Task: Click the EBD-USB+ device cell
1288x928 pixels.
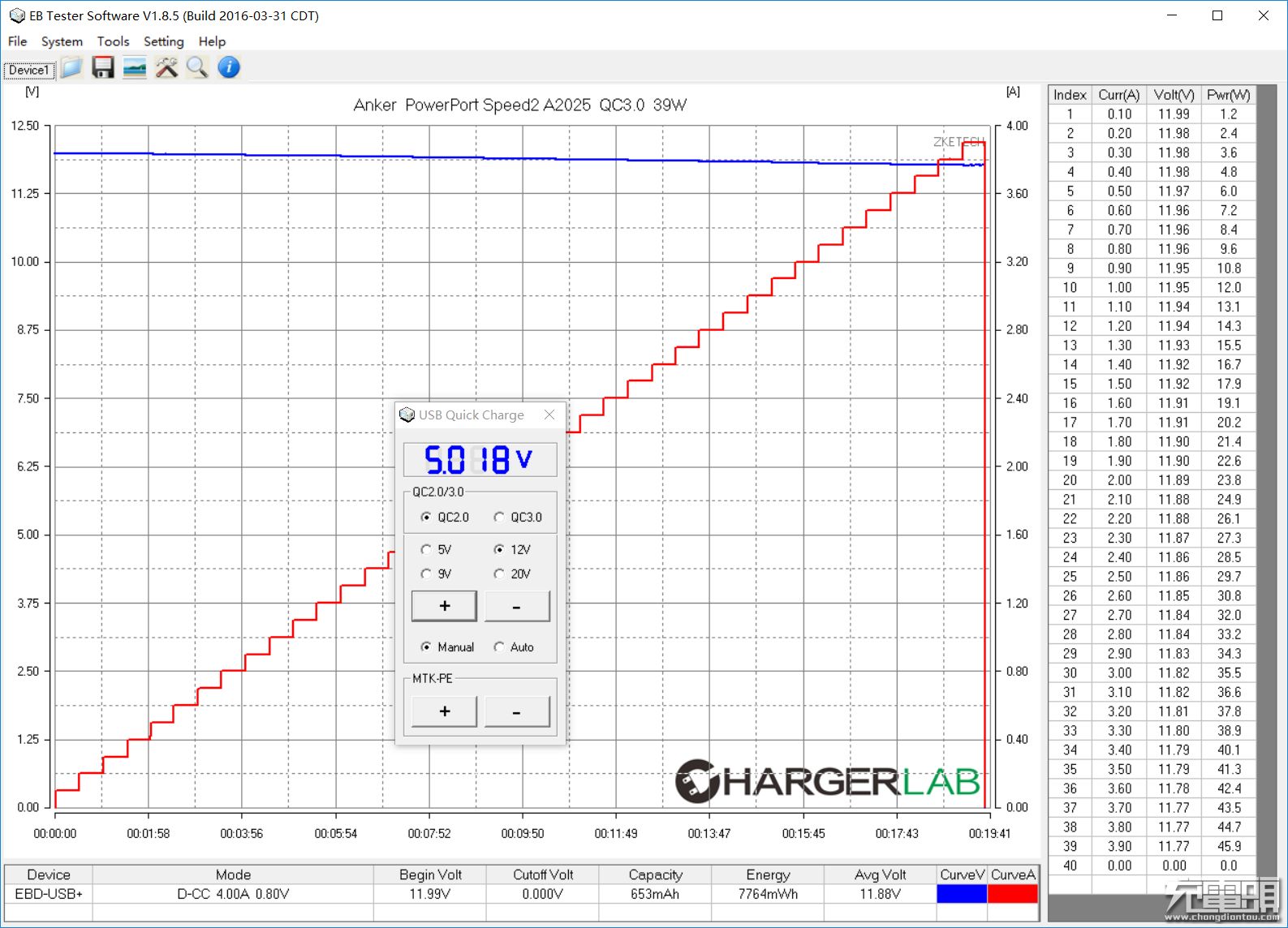Action: pos(49,894)
